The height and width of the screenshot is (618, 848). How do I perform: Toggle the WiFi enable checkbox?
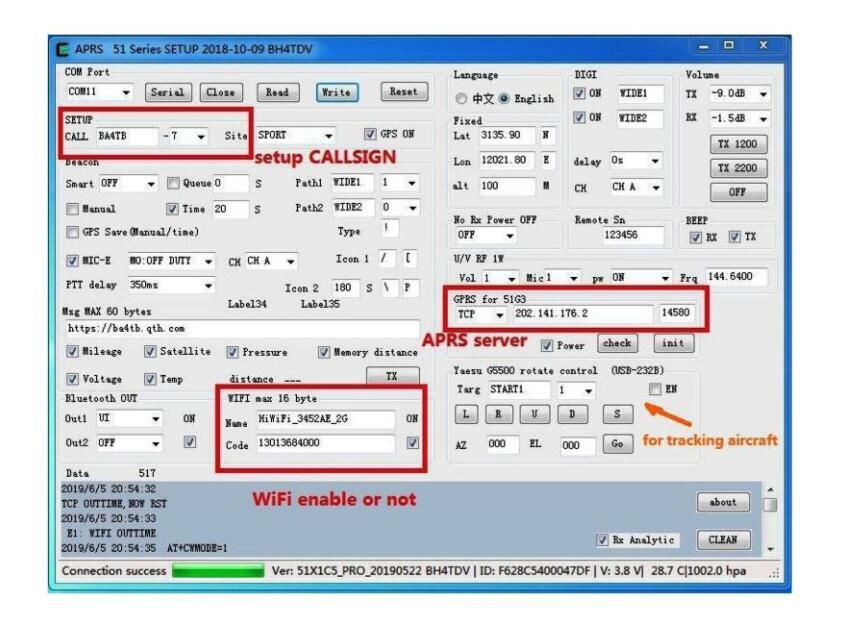(413, 443)
